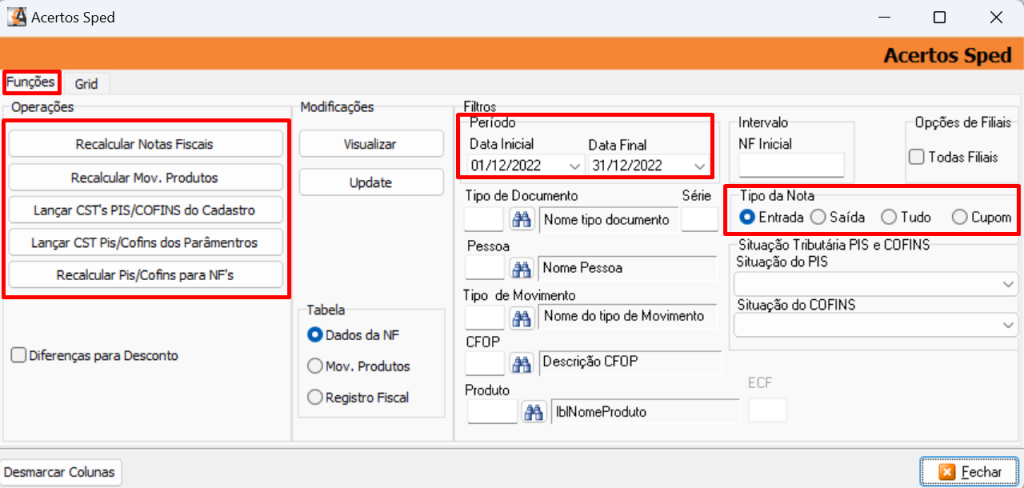
Task: Focus the Série input field
Action: pos(699,220)
